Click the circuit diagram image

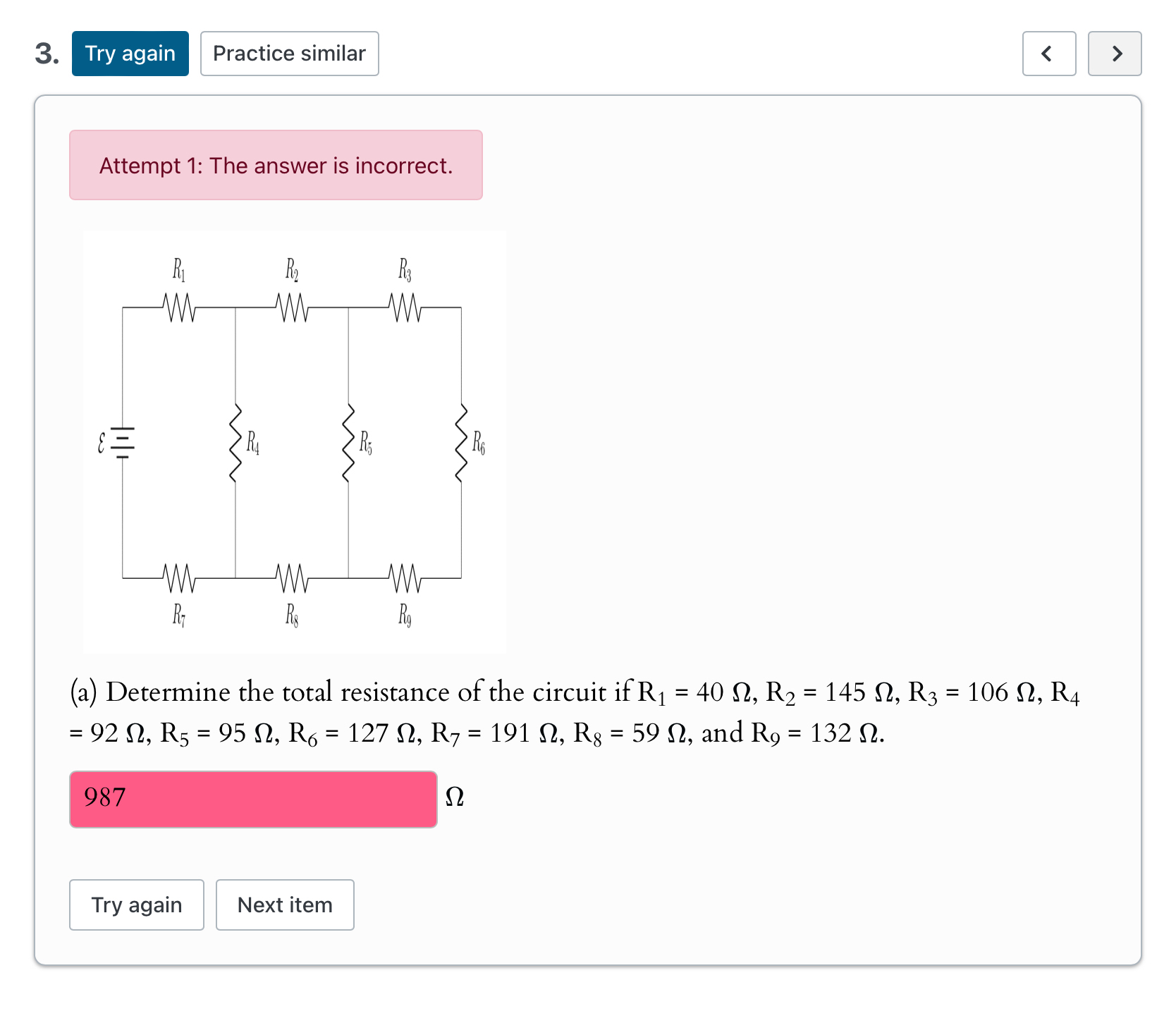(x=294, y=441)
